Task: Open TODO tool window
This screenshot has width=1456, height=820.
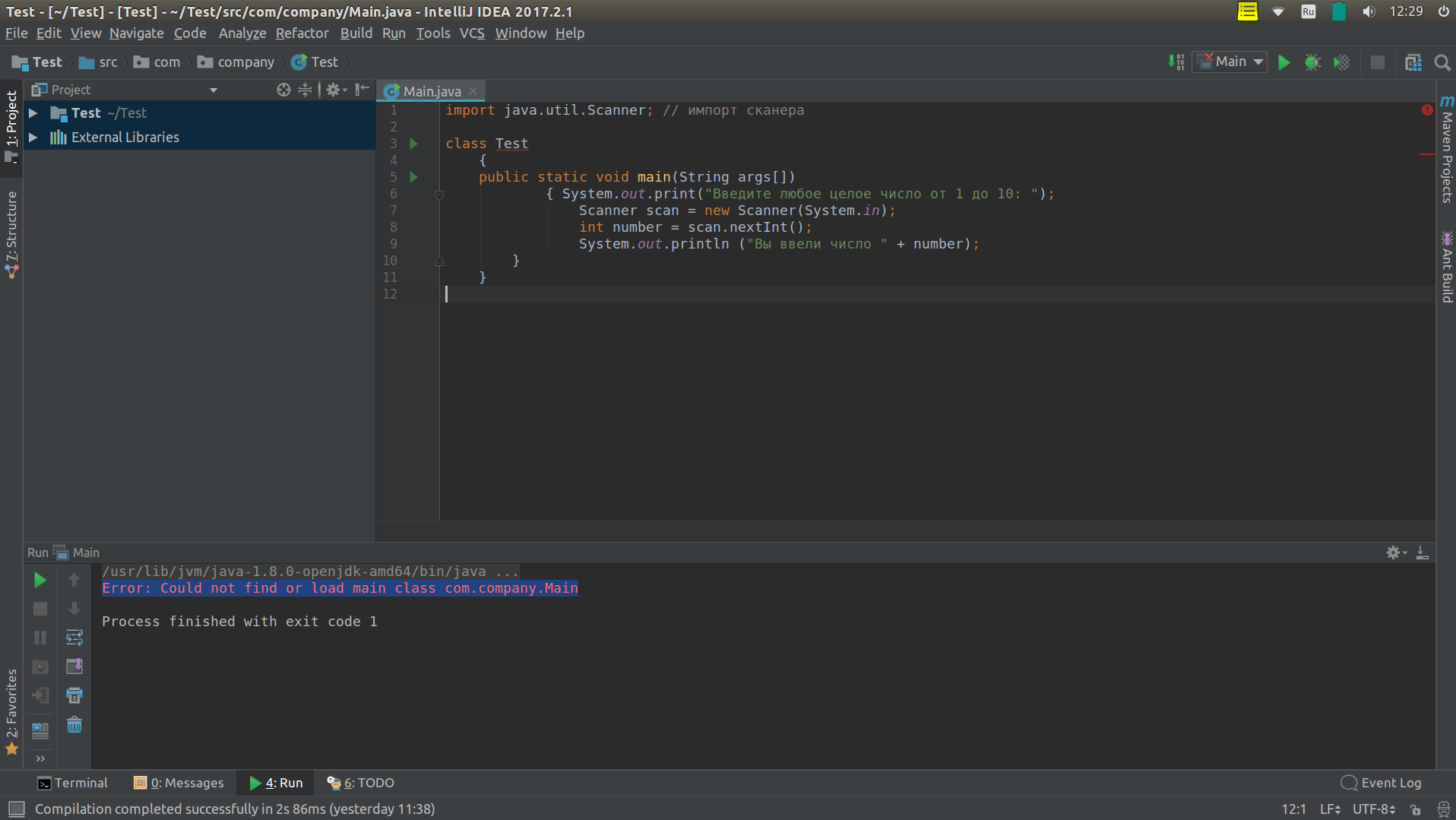Action: pos(361,783)
